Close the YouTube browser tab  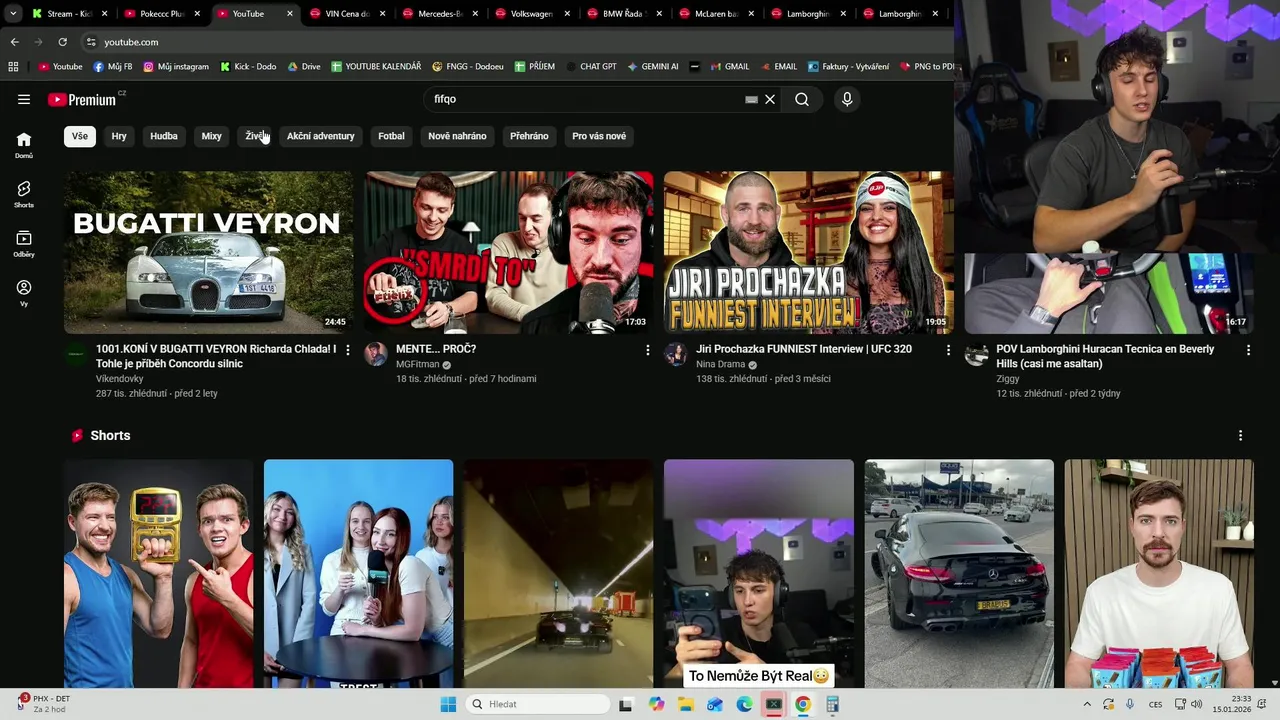pos(290,14)
